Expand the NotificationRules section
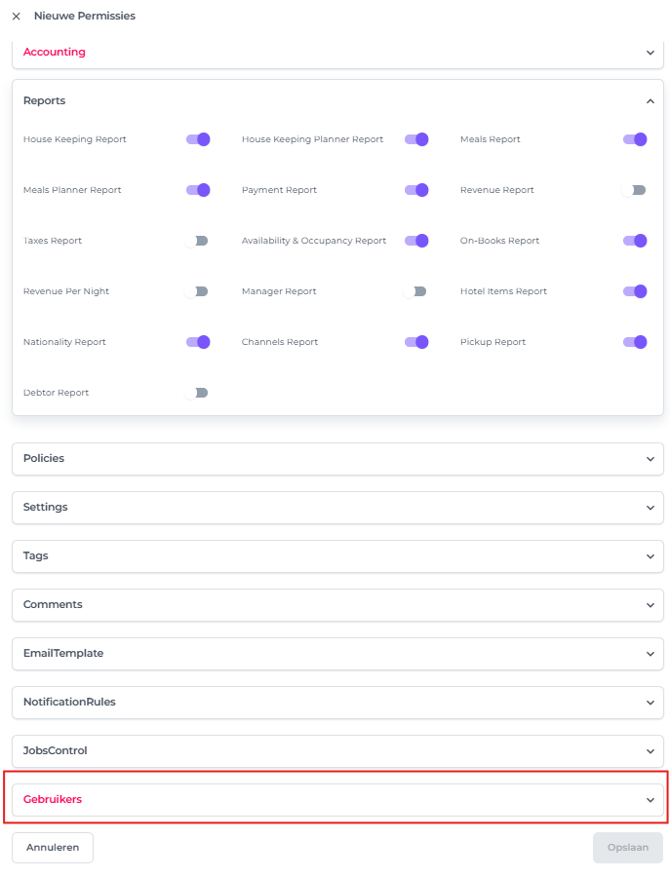Image resolution: width=670 pixels, height=877 pixels. coord(650,703)
